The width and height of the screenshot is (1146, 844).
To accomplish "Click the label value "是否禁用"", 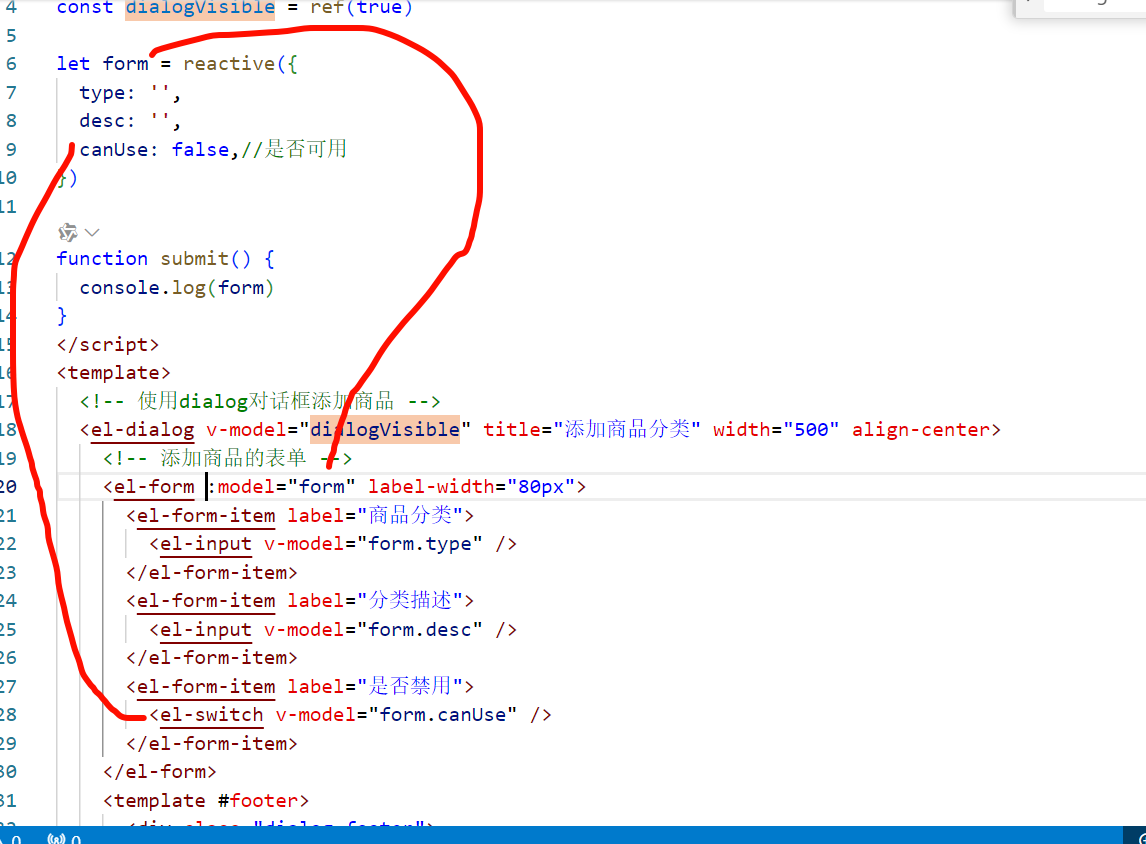I will 410,686.
